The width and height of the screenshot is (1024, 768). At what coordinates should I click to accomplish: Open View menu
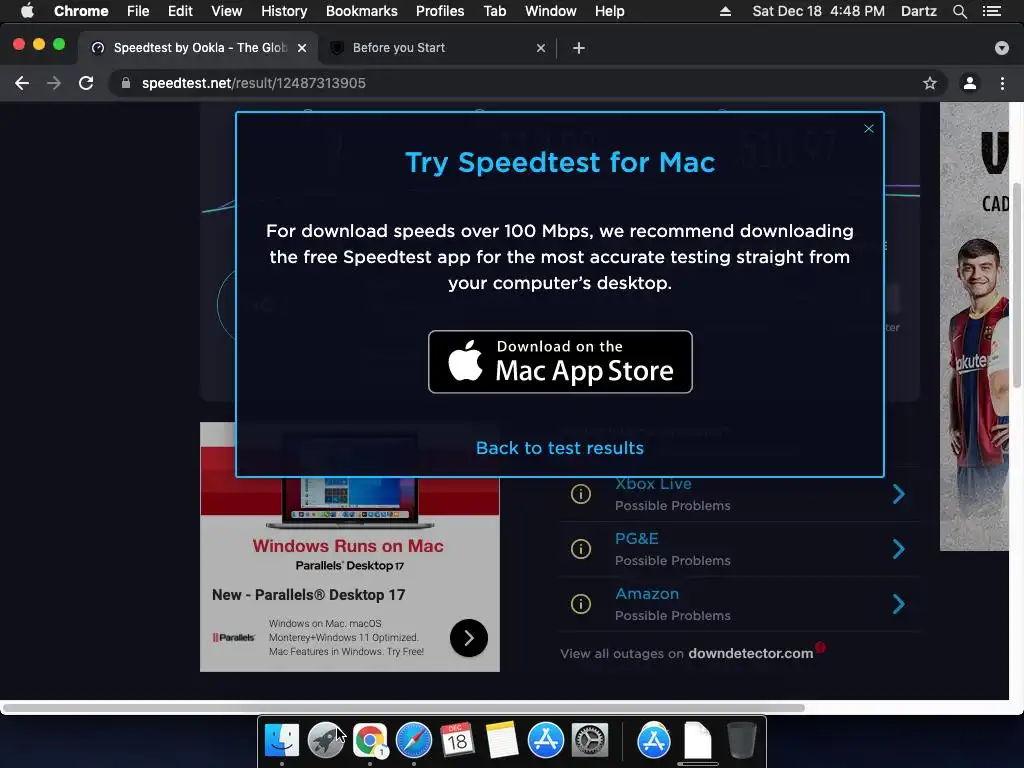pyautogui.click(x=227, y=11)
